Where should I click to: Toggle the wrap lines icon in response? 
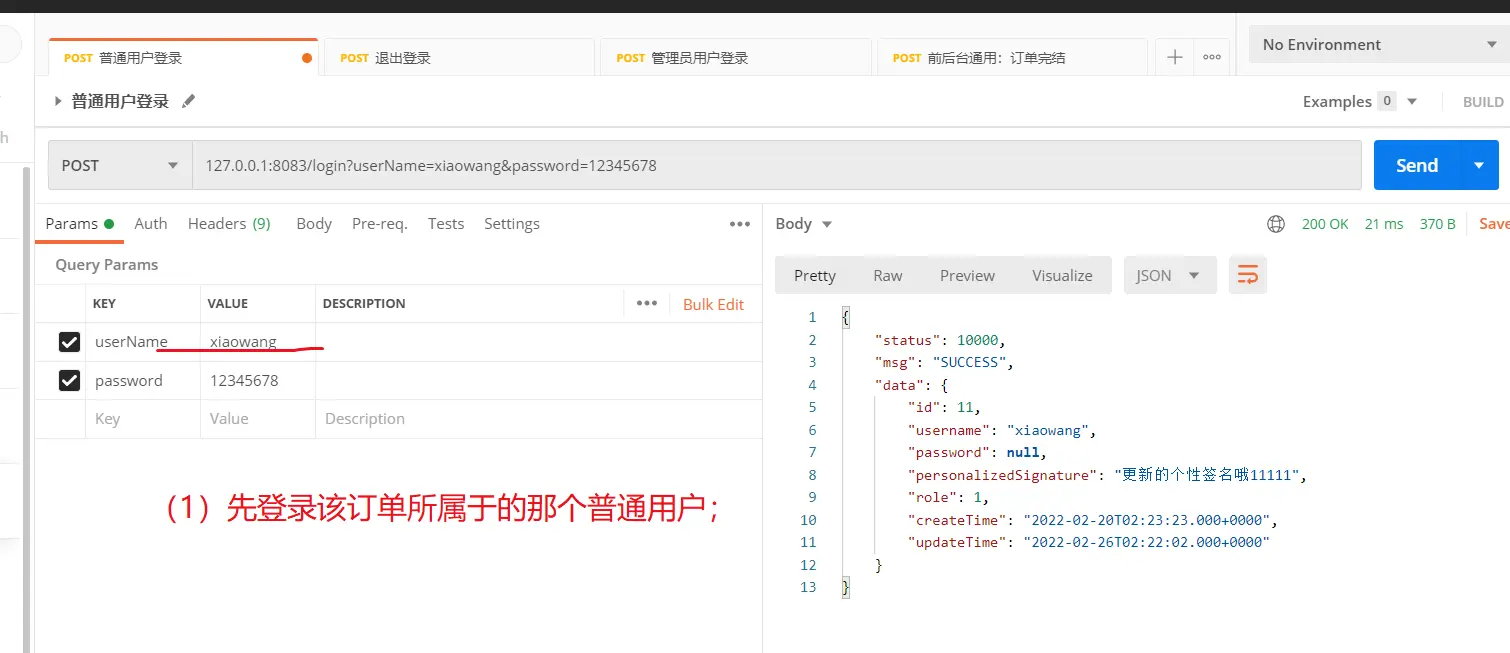click(x=1248, y=275)
